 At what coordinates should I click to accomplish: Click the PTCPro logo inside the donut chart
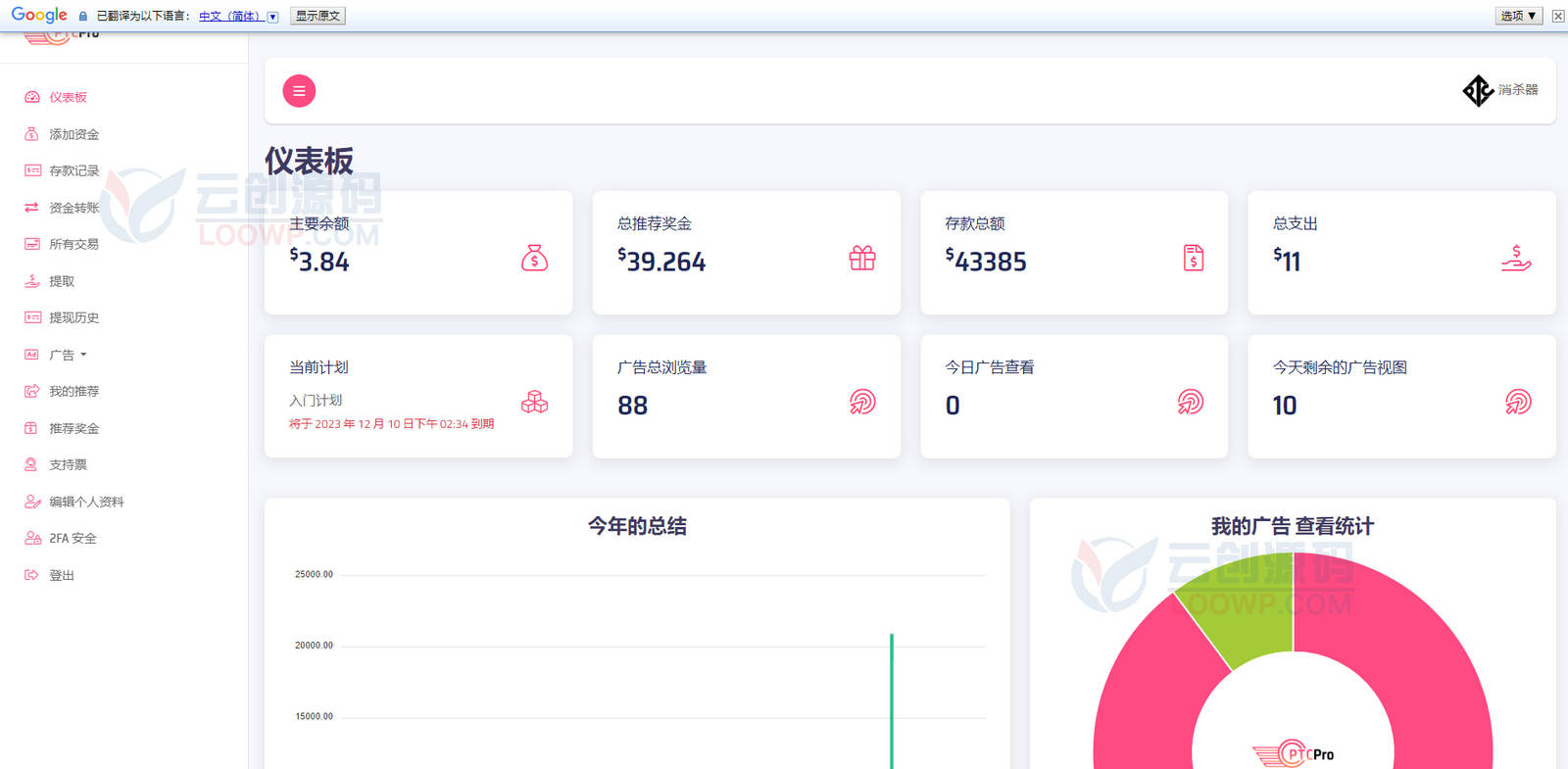point(1294,752)
